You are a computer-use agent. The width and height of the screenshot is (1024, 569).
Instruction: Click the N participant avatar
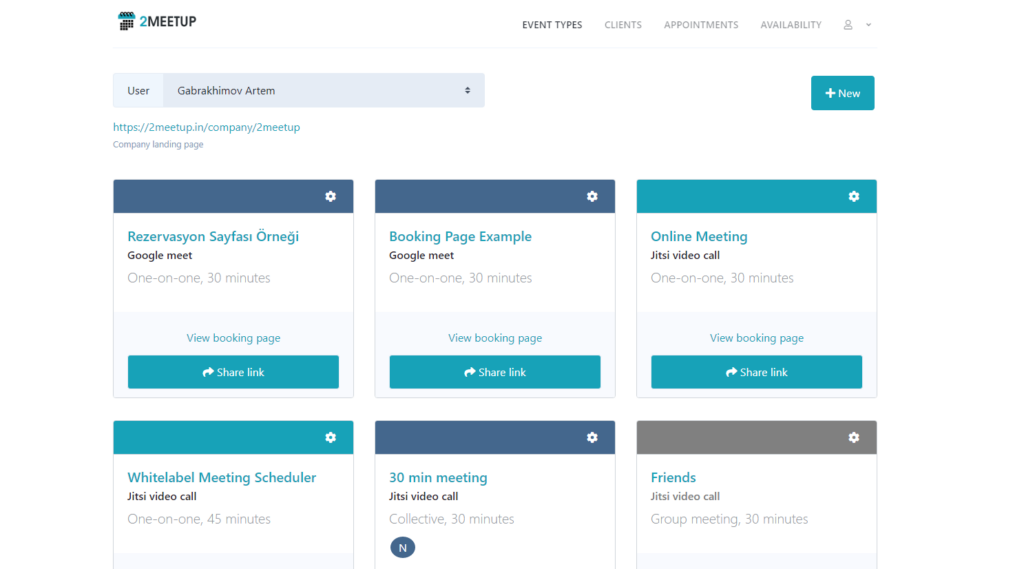(402, 547)
